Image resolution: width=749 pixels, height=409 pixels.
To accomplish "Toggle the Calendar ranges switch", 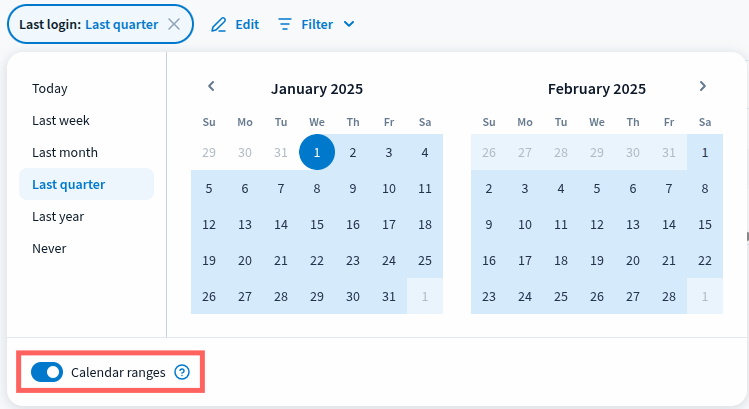I will (x=47, y=372).
